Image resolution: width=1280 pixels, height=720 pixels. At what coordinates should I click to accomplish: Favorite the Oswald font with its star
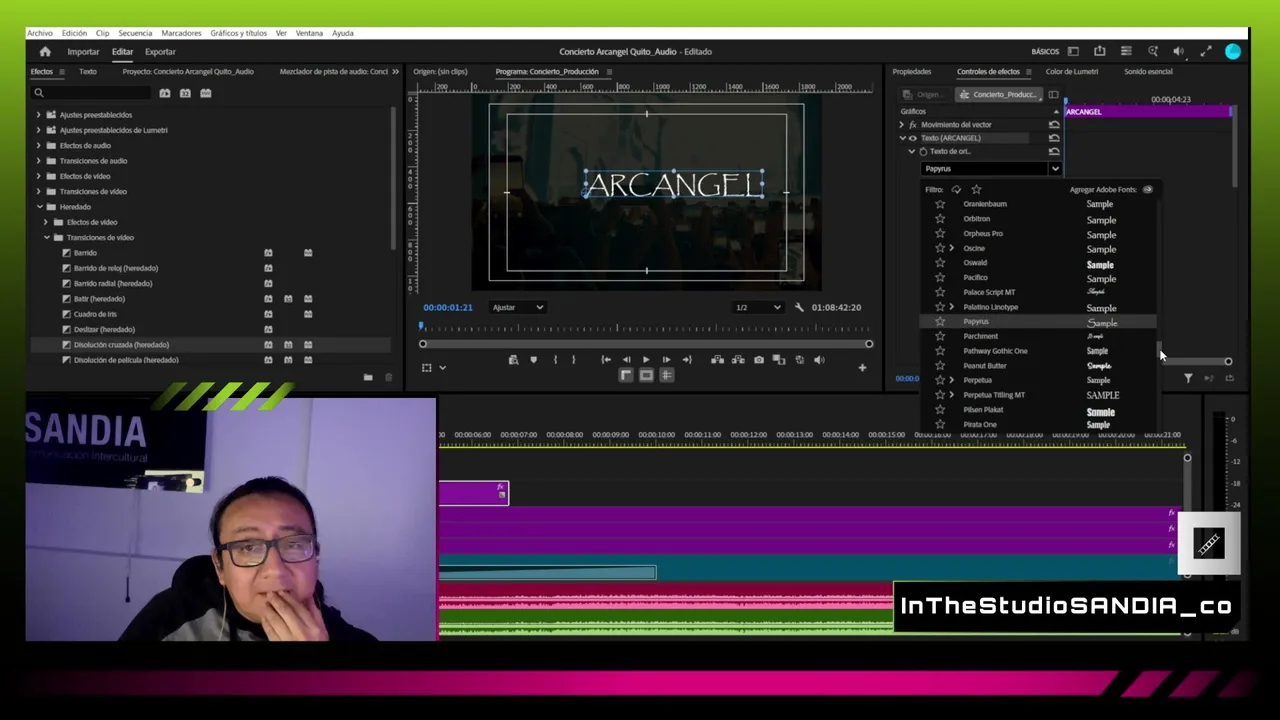point(940,263)
